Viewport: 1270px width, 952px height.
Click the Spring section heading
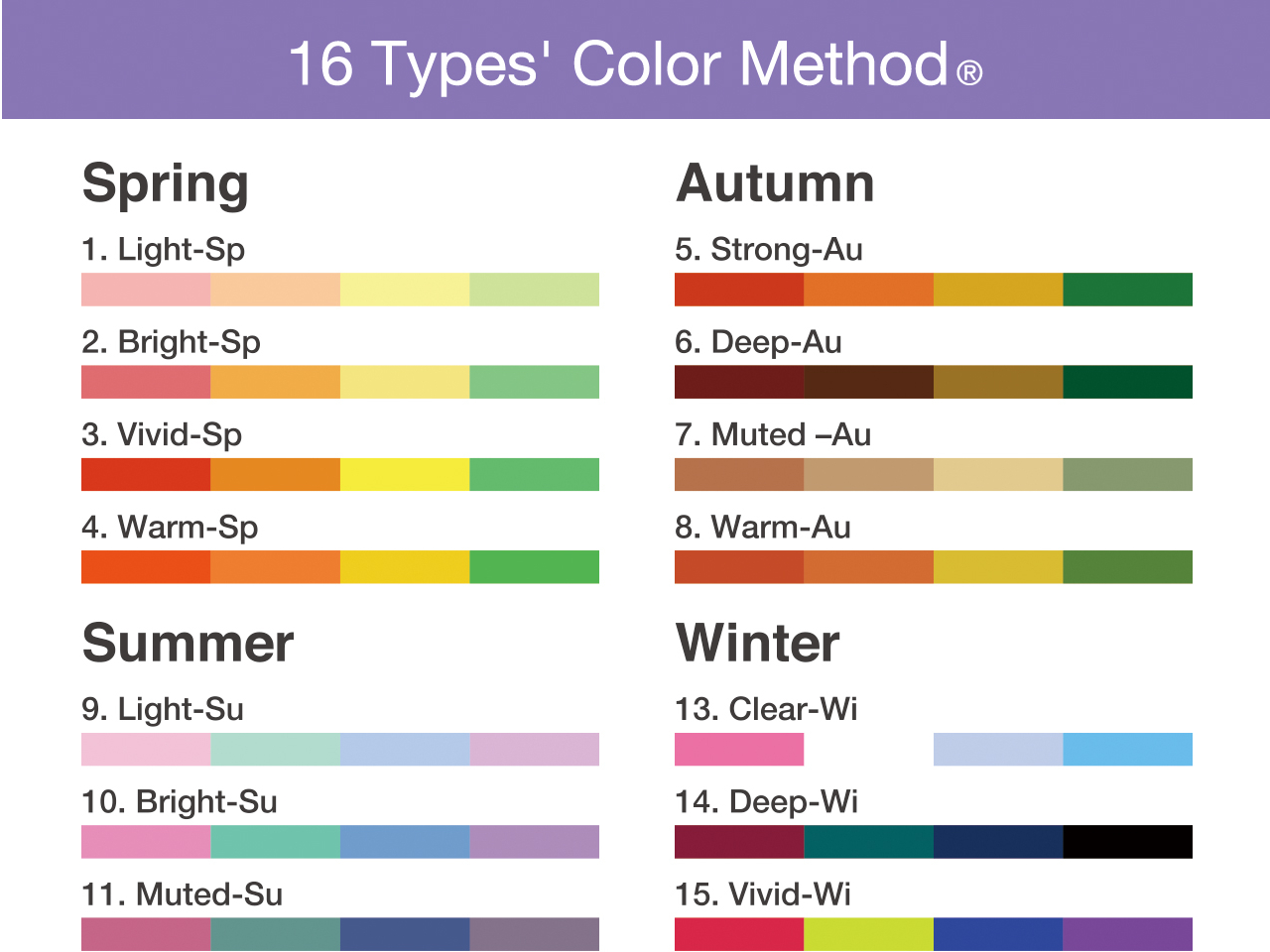point(165,184)
